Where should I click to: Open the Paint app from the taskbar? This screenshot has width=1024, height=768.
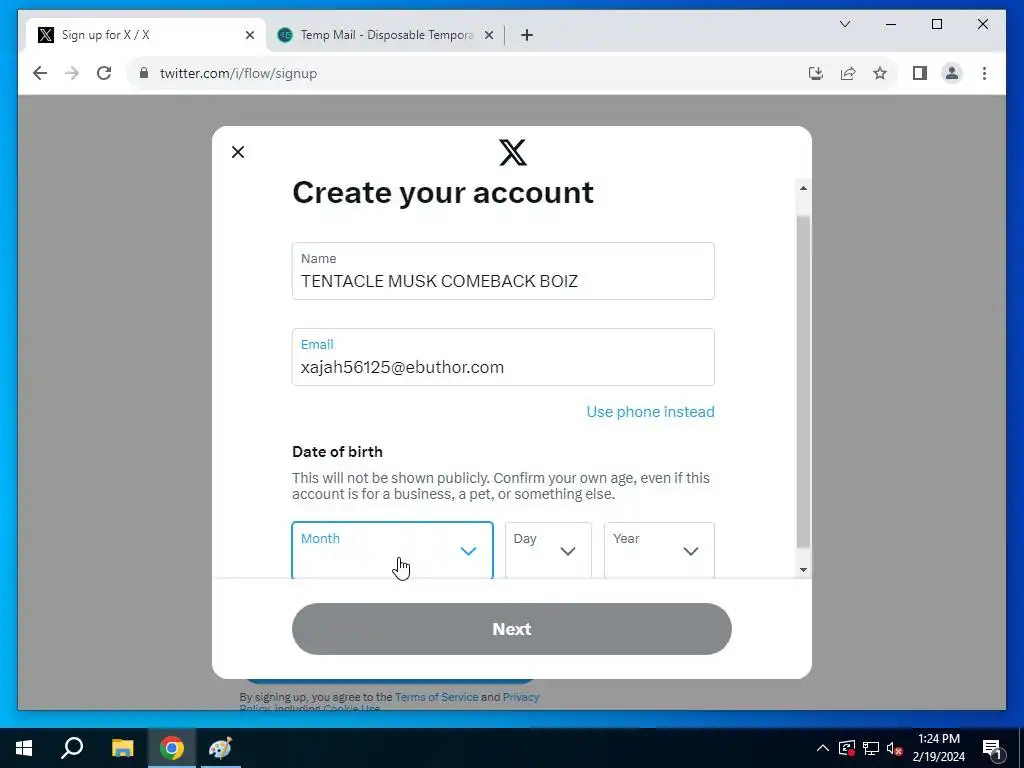220,748
